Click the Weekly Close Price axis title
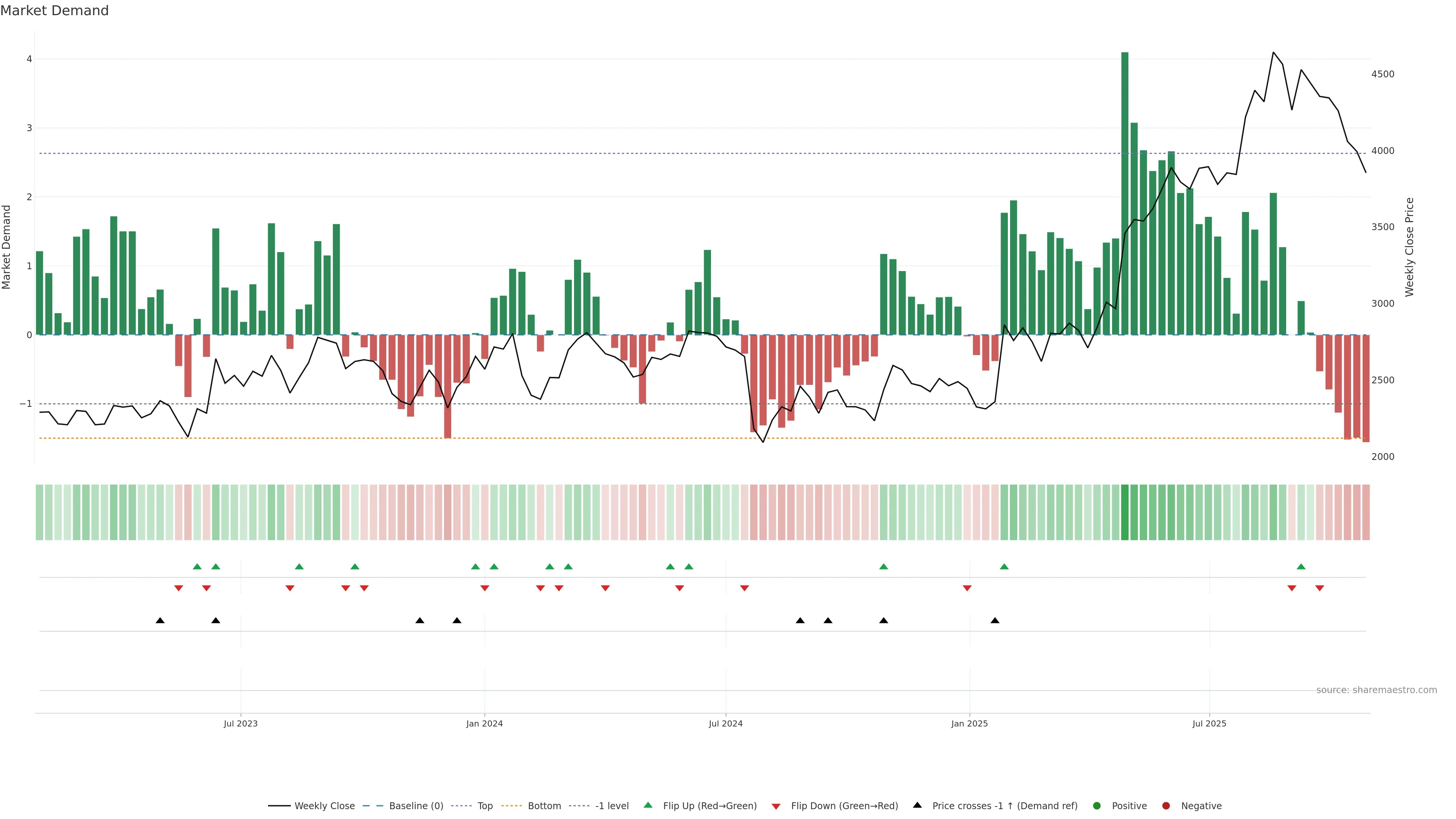The image size is (1456, 819). point(1409,247)
